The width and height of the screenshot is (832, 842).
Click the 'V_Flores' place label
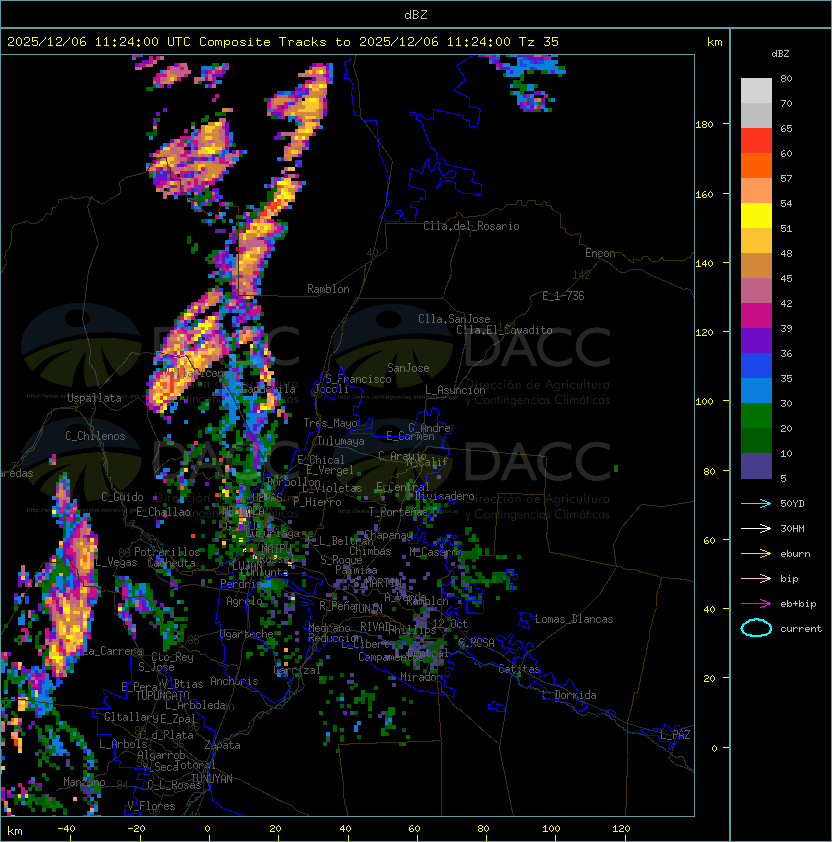151,806
